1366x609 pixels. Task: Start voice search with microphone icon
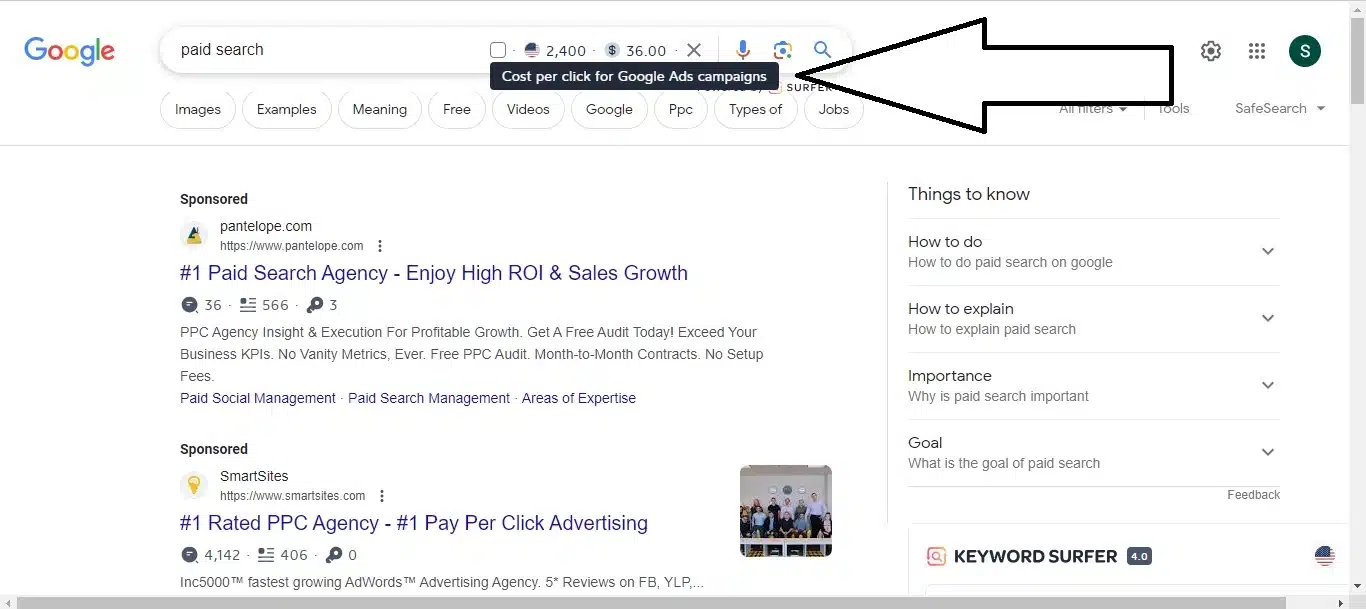point(743,50)
